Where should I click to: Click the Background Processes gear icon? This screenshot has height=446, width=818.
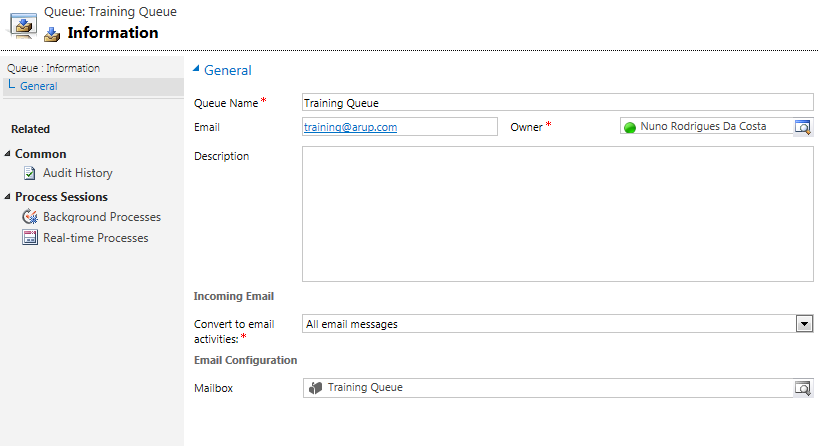coord(30,216)
